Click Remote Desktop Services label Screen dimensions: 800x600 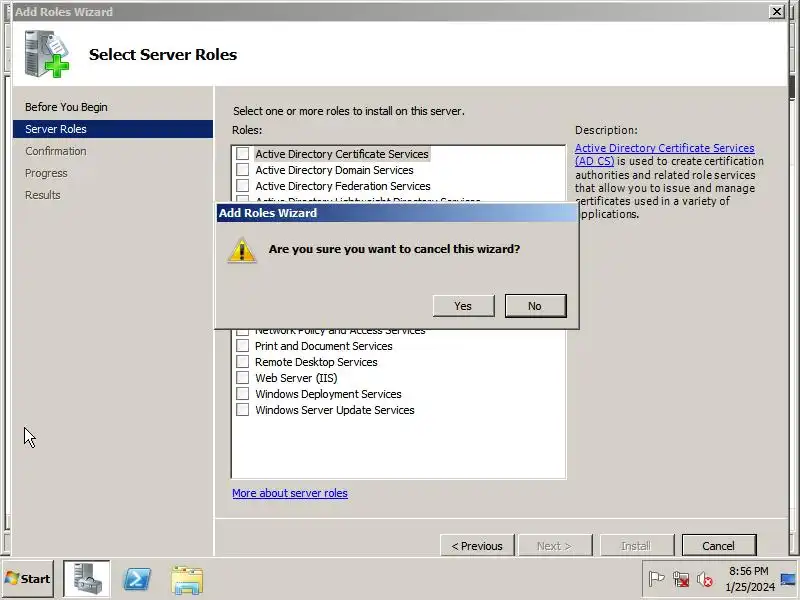(316, 362)
